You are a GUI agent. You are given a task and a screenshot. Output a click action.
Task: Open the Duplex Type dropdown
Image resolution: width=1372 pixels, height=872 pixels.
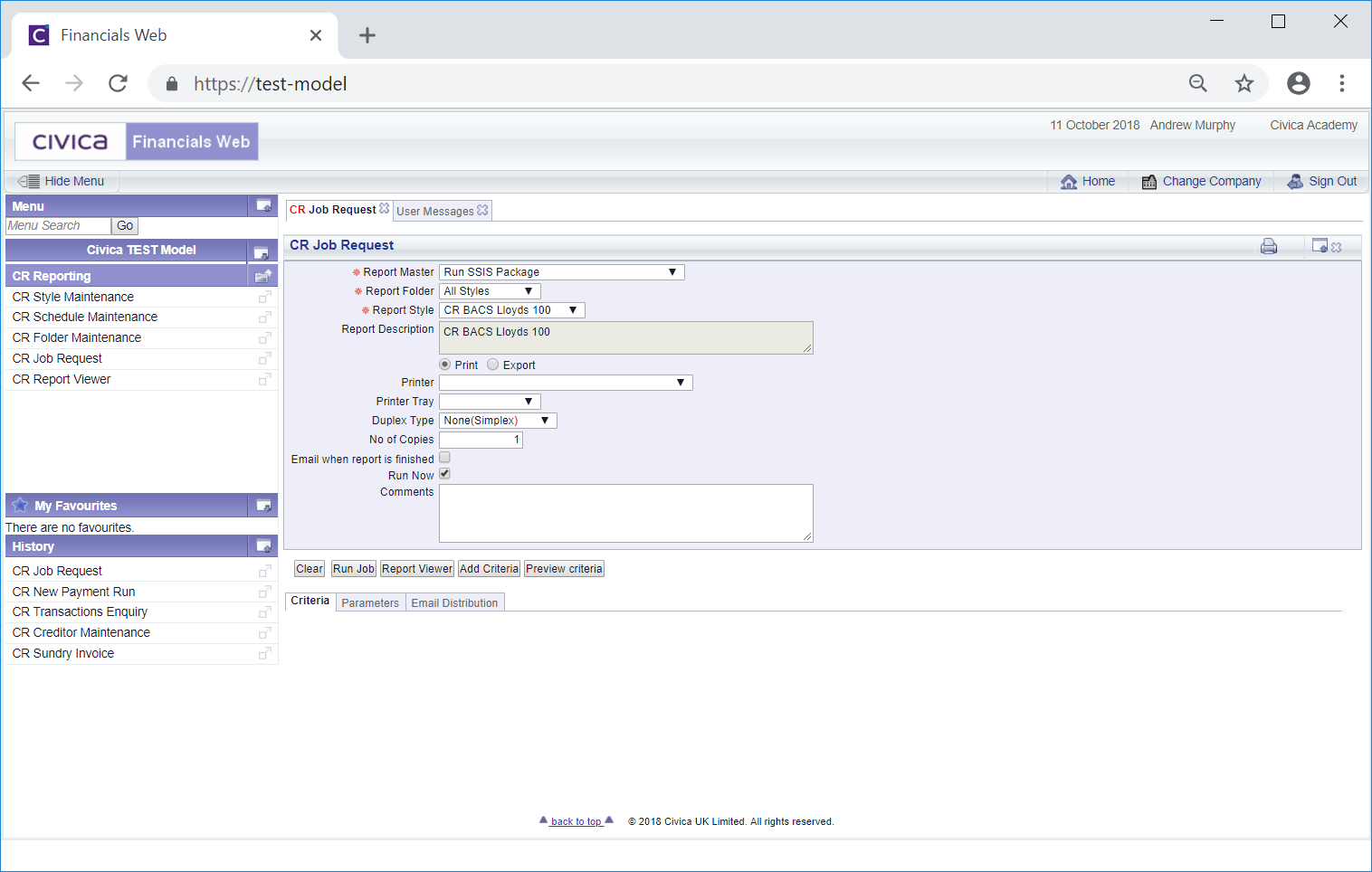[x=498, y=421]
